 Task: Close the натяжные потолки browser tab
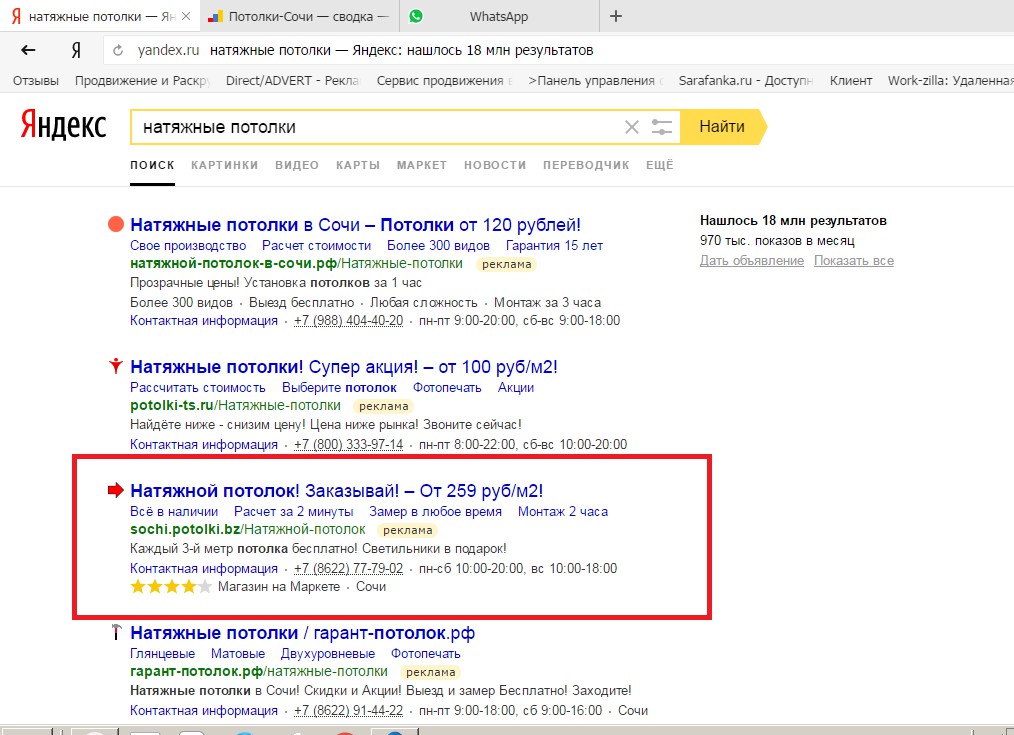pos(186,16)
